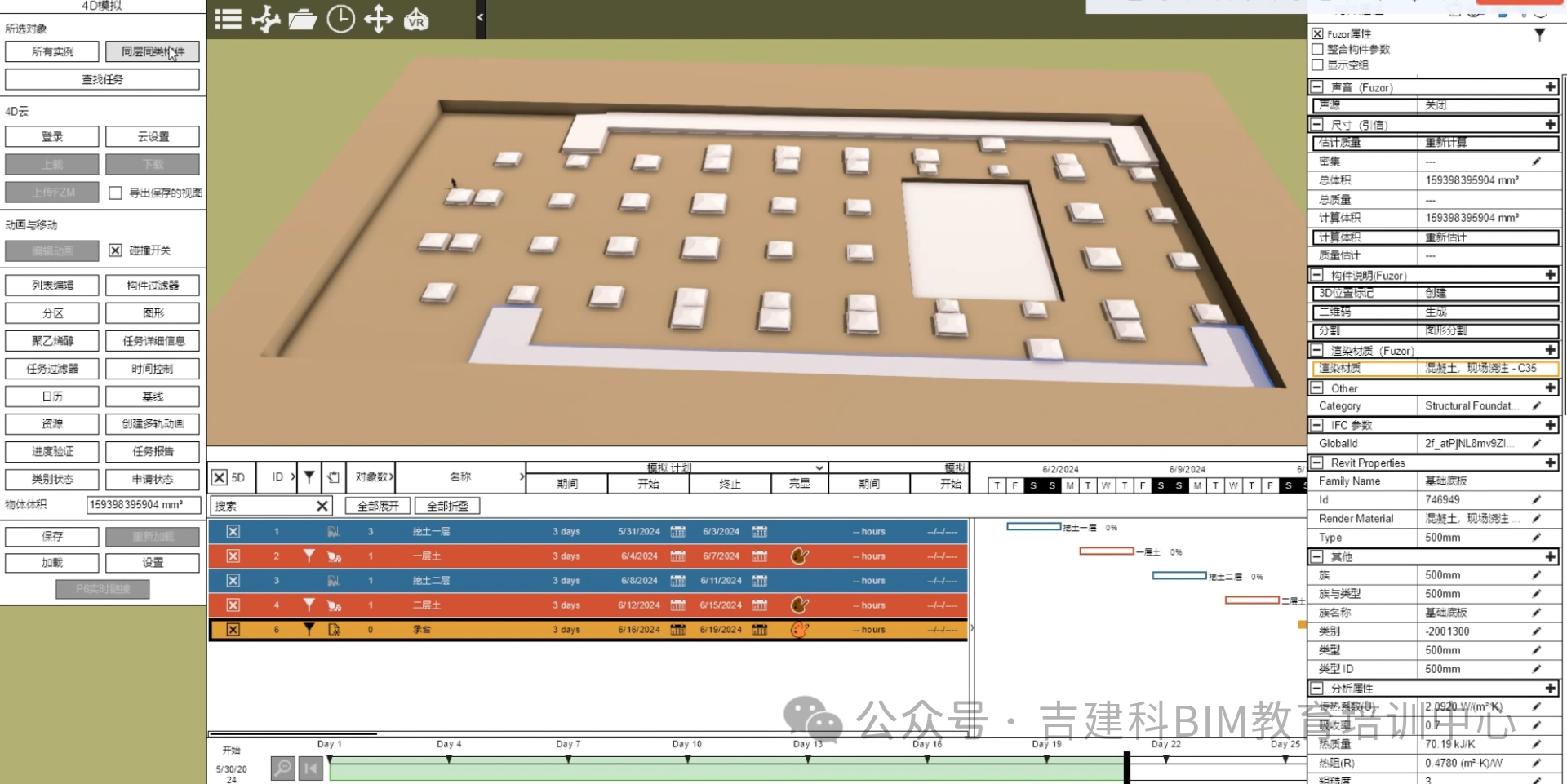This screenshot has width=1567, height=784.
Task: Click the clock icon in top toolbar
Action: [340, 19]
